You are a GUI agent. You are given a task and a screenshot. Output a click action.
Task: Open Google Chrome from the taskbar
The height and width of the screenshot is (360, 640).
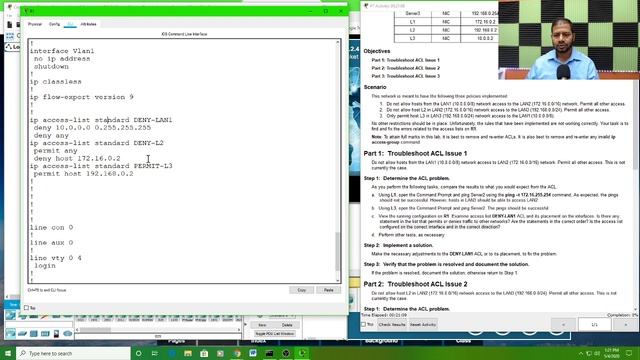point(237,353)
